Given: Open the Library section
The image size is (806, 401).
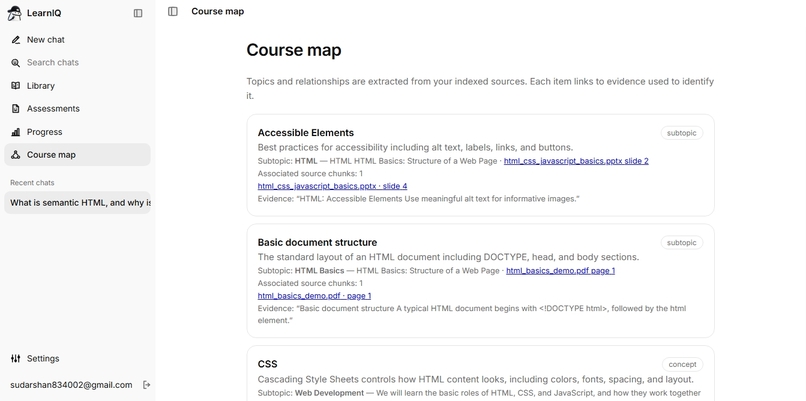Looking at the screenshot, I should [77, 86].
